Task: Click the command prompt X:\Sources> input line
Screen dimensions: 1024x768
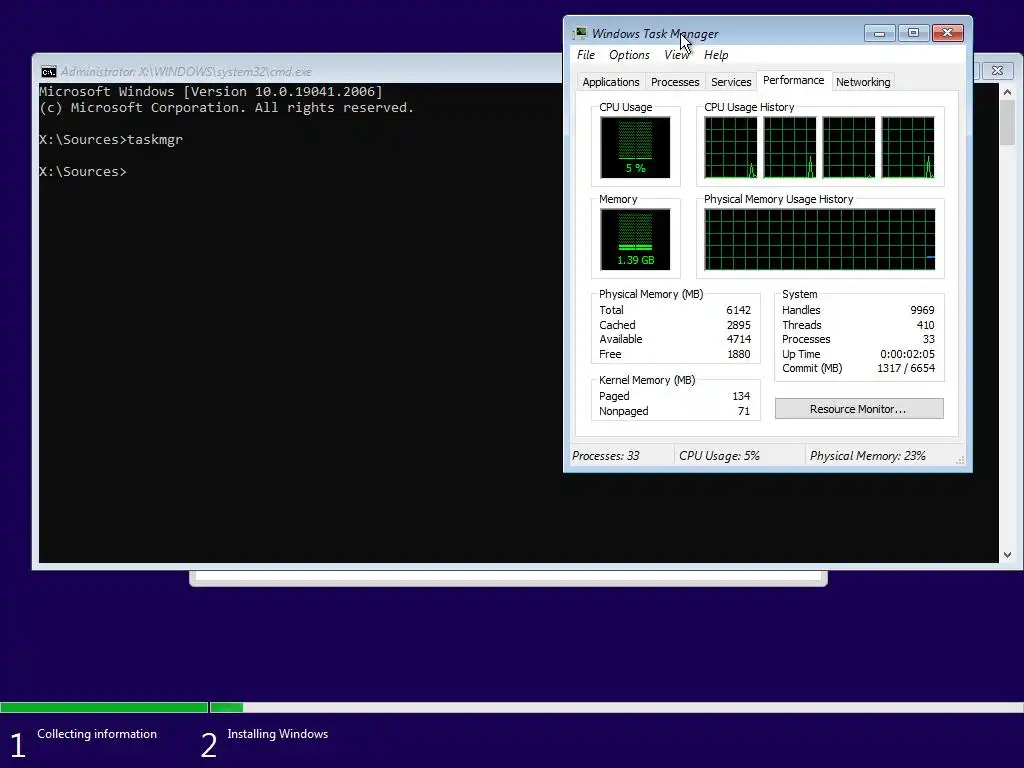Action: (83, 172)
